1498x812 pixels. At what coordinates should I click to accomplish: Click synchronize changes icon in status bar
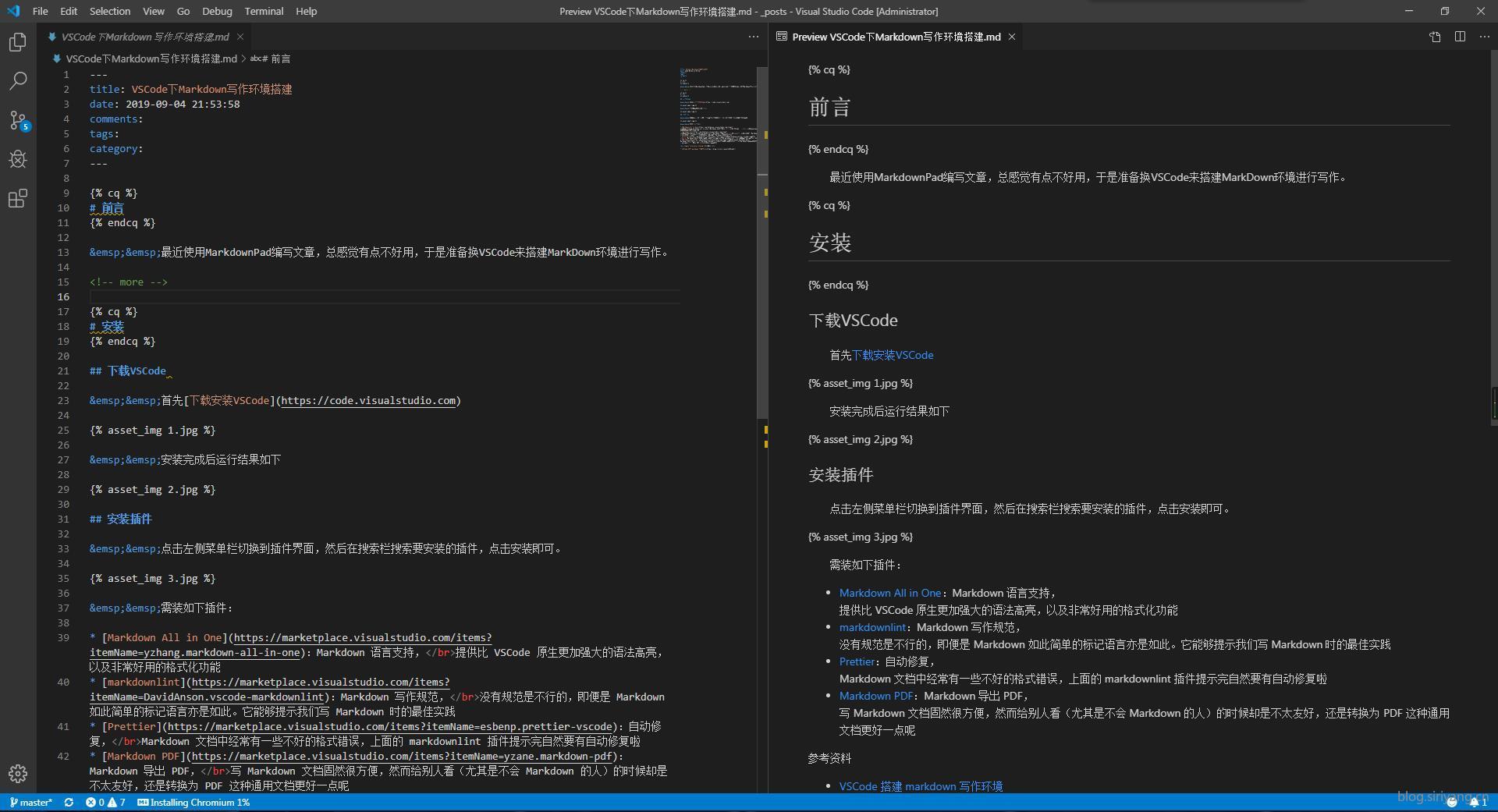pos(69,803)
